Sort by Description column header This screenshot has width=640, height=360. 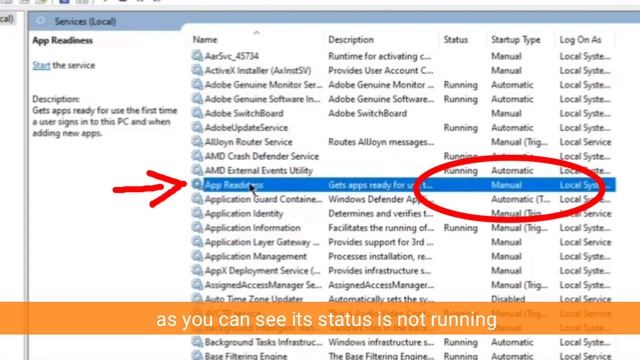[351, 40]
